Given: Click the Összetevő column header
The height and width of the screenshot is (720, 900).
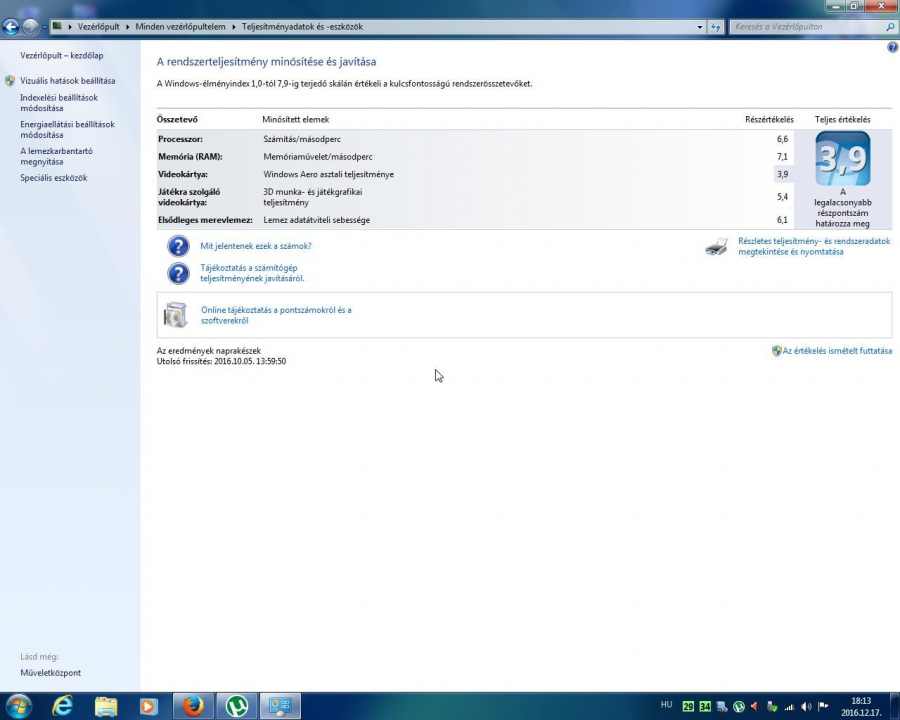Looking at the screenshot, I should (x=177, y=119).
